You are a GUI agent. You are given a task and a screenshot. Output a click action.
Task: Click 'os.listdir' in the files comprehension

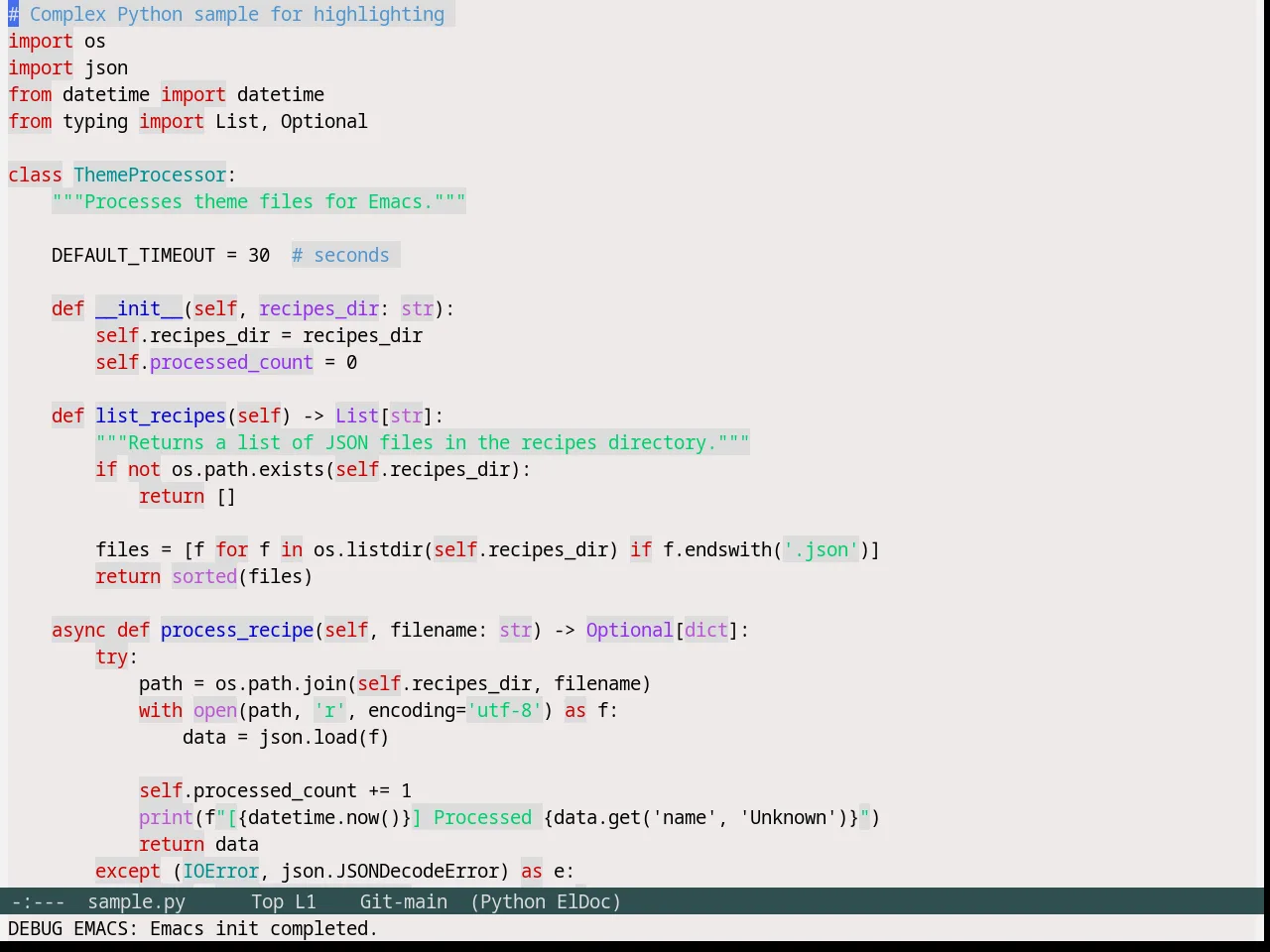point(368,549)
